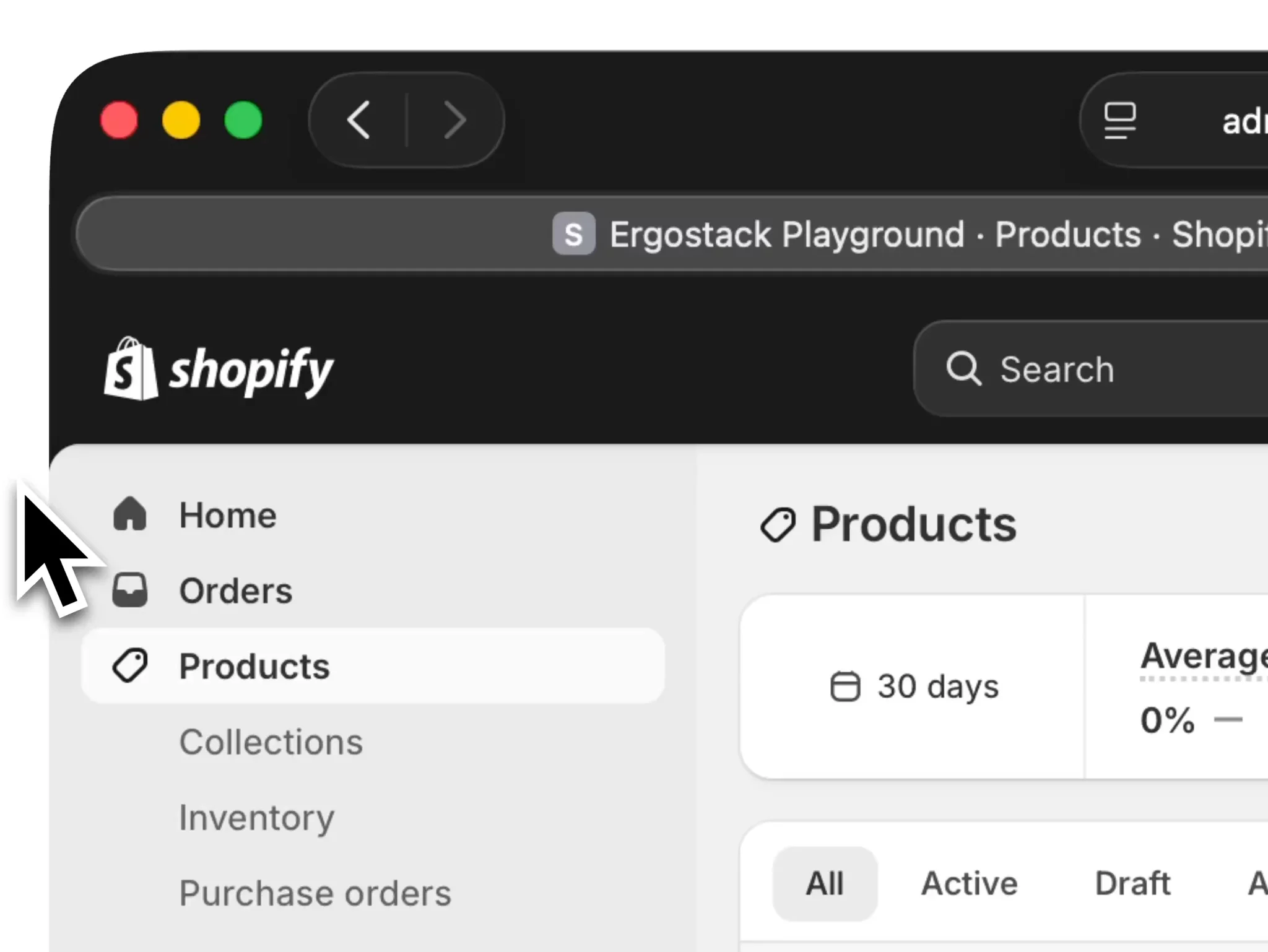
Task: Open Inventory in the sidebar
Action: pyautogui.click(x=256, y=817)
